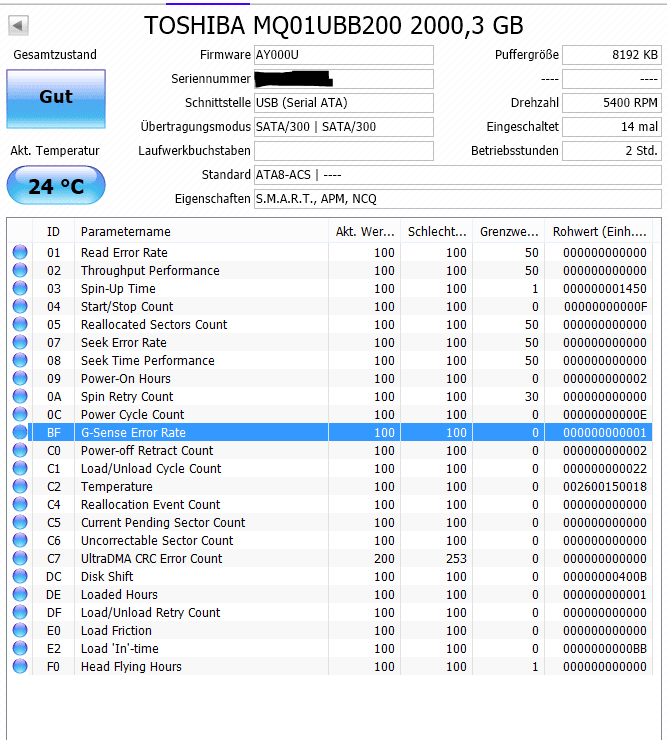Click the Rohwert column header
This screenshot has width=667, height=740.
pos(599,231)
